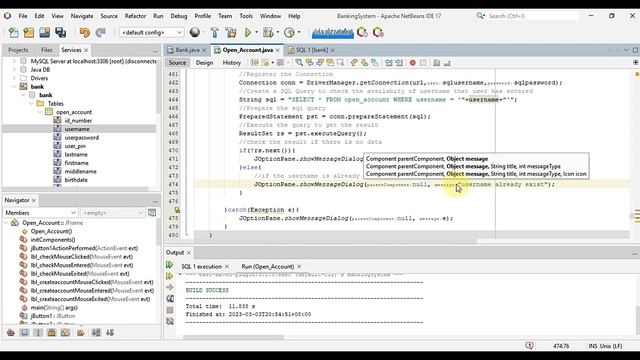
Task: Toggle Show Inner Classes filter in Navigator
Action: tap(65, 333)
